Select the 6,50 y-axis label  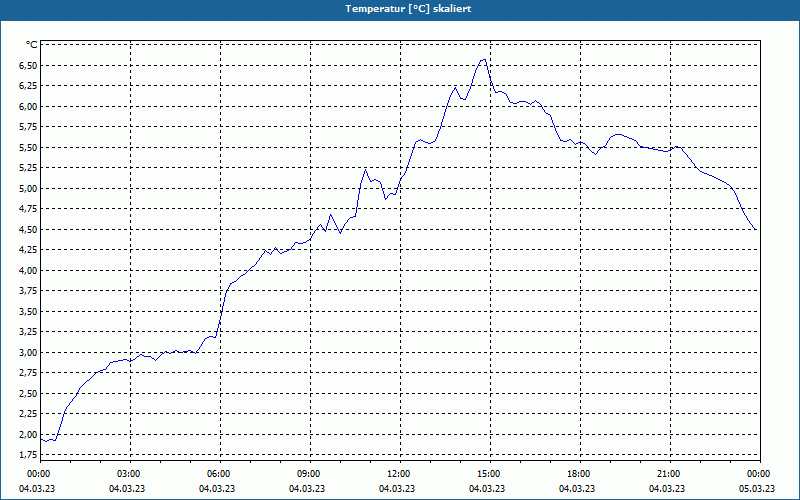coord(28,65)
